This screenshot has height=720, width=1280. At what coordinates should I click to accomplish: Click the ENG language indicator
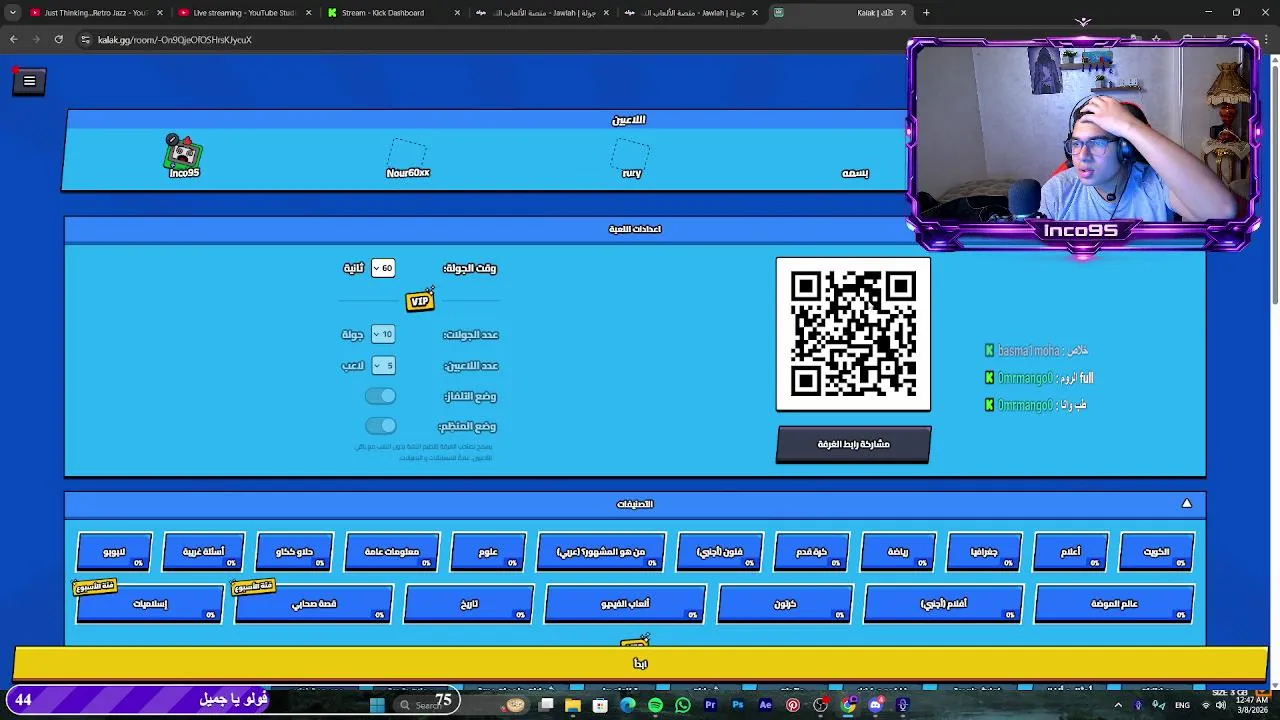click(x=1182, y=705)
